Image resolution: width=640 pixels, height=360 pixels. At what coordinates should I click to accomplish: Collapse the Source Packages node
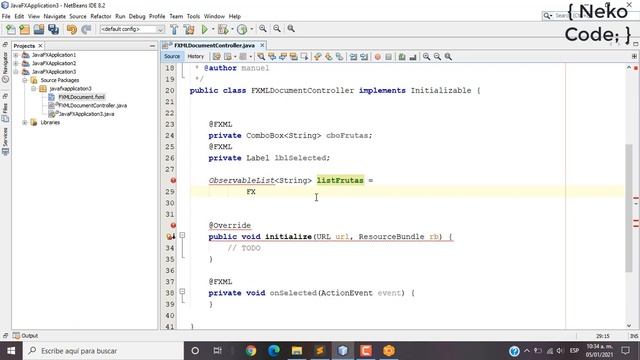tap(25, 80)
